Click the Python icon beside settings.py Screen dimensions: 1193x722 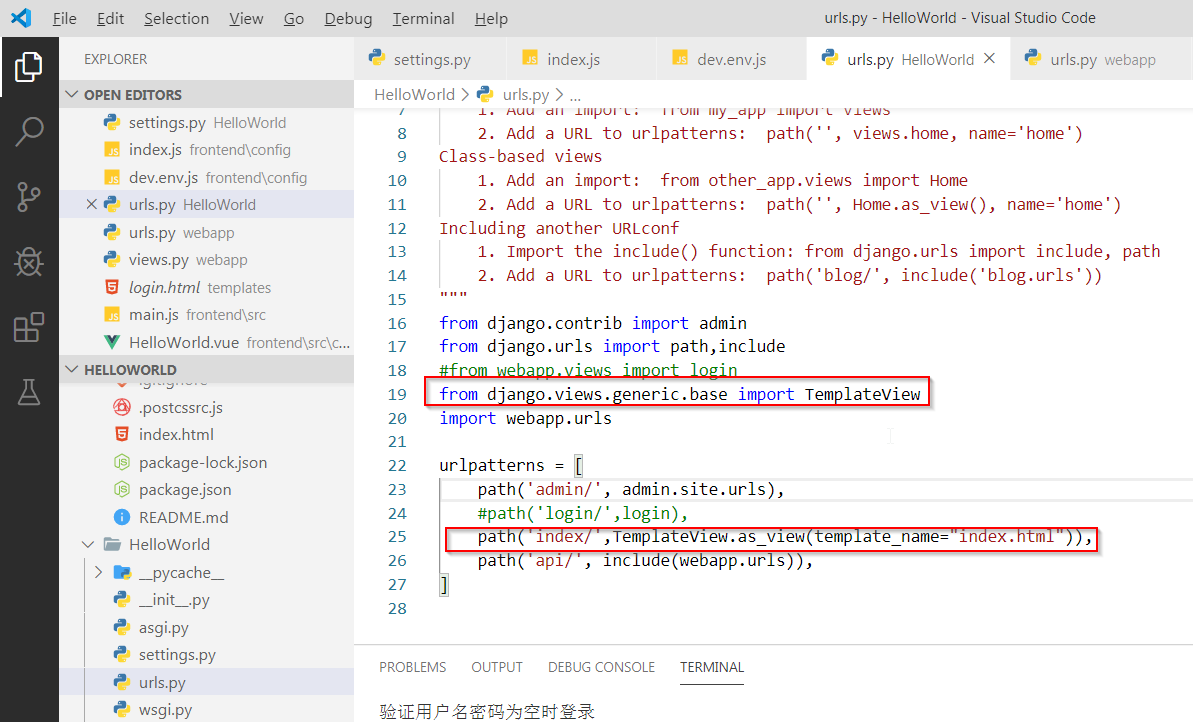(x=112, y=122)
